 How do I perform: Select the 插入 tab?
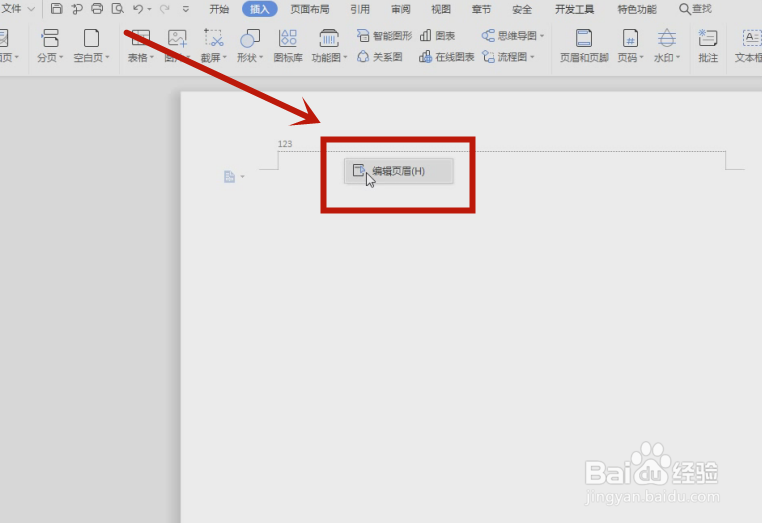pos(260,9)
